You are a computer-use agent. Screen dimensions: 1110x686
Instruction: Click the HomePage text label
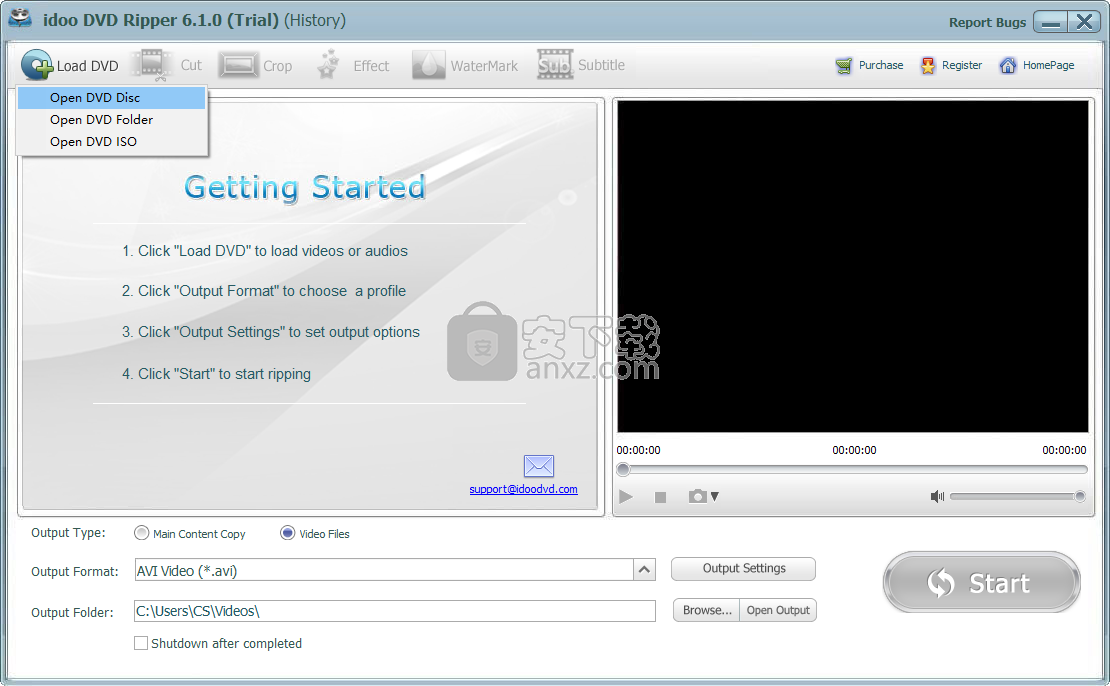(1048, 65)
